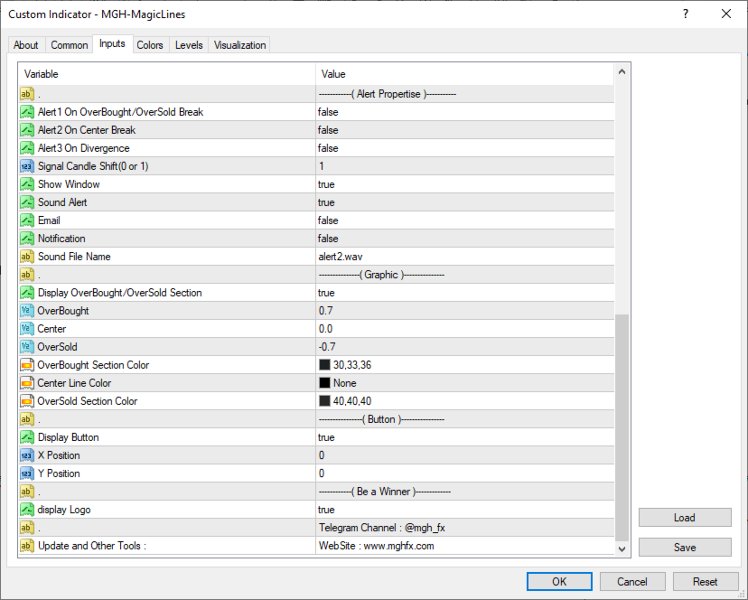Pick the OverBought Section Color swatch 30,33,36
Viewport: 748px width, 600px height.
(324, 365)
